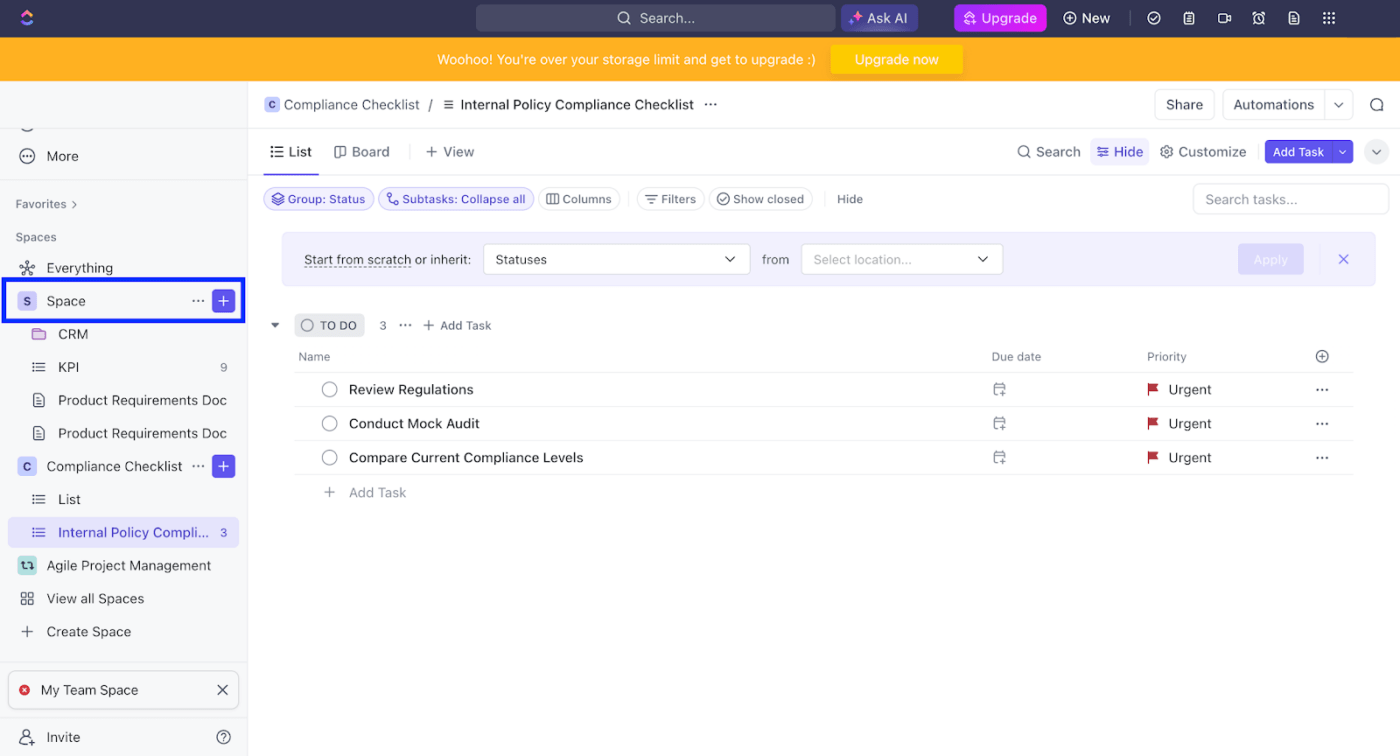
Task: Toggle the purple Hide button in view bar
Action: pos(1119,152)
